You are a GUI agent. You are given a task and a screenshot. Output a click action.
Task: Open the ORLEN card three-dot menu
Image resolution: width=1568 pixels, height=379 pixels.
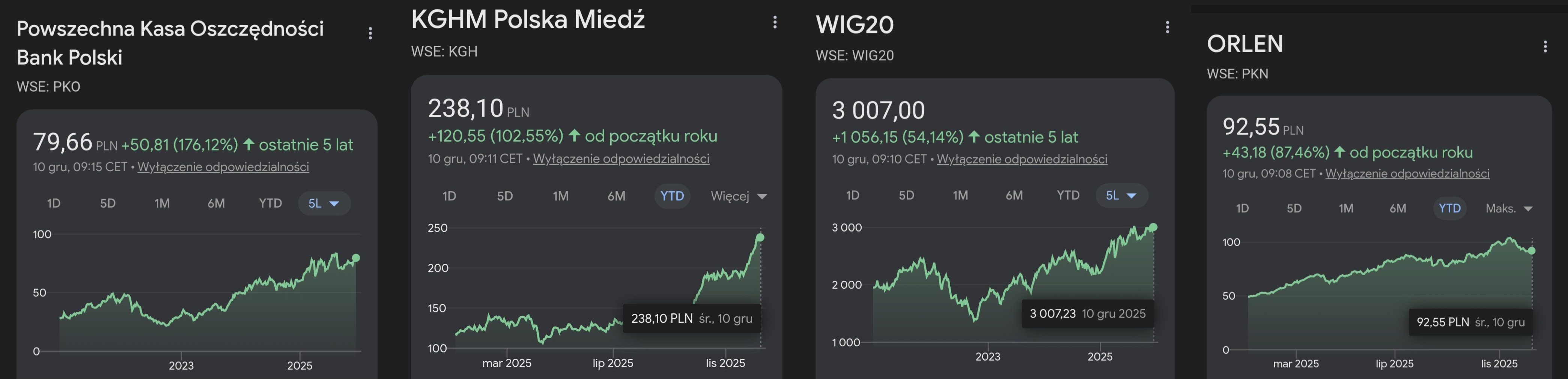[1545, 47]
